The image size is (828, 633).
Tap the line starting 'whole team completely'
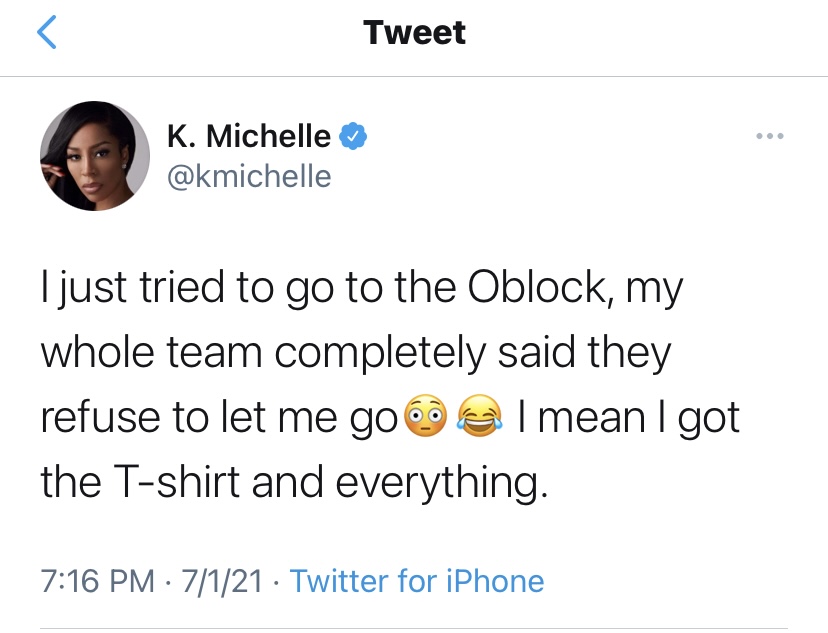click(x=356, y=353)
